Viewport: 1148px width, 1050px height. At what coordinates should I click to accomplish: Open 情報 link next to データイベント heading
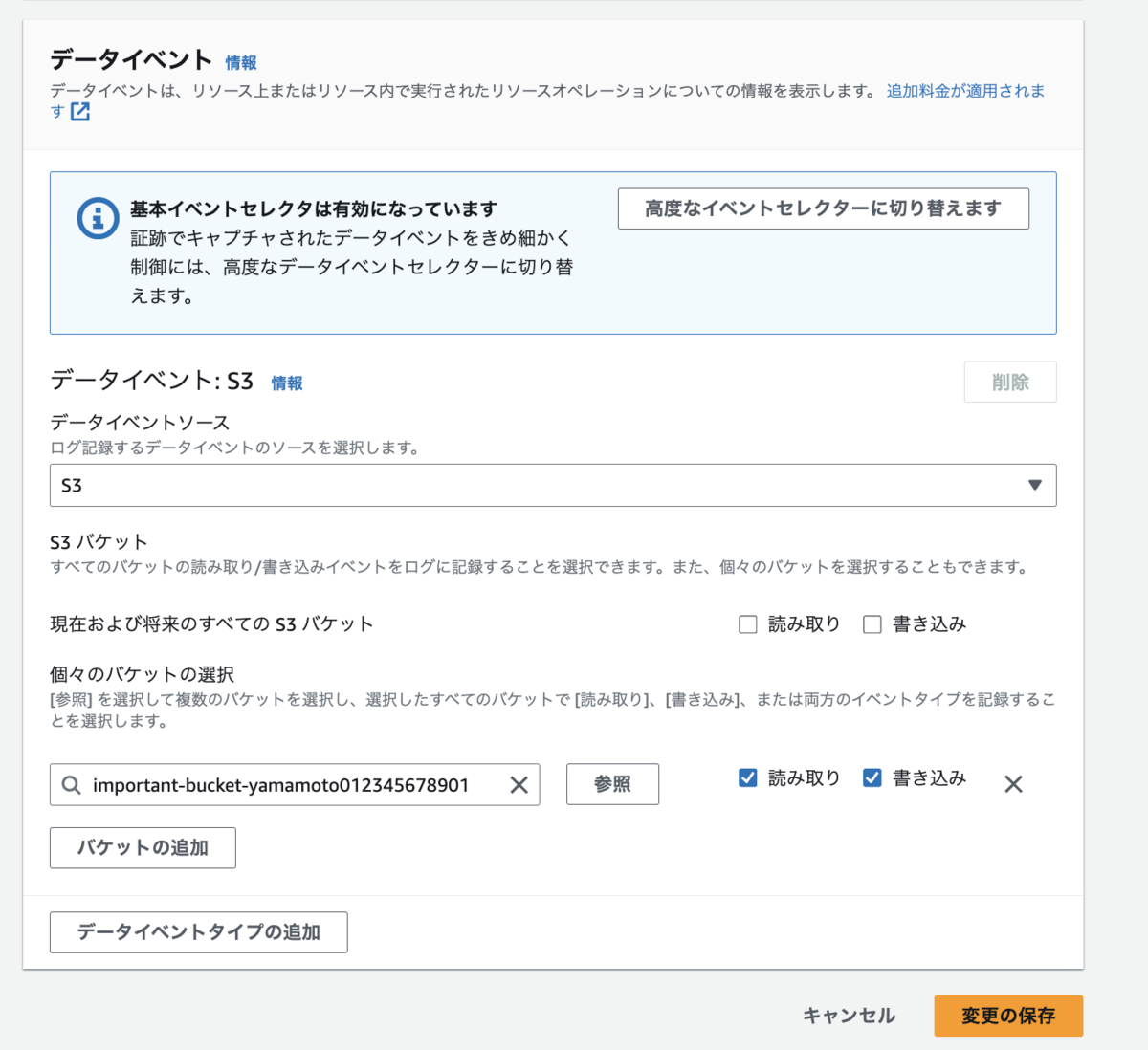pos(241,62)
